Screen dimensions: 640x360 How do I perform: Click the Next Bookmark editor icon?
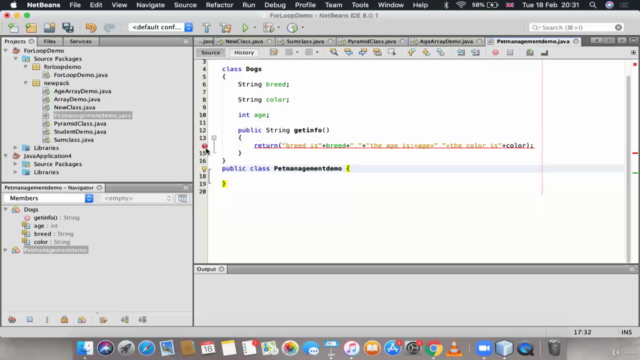click(x=426, y=52)
